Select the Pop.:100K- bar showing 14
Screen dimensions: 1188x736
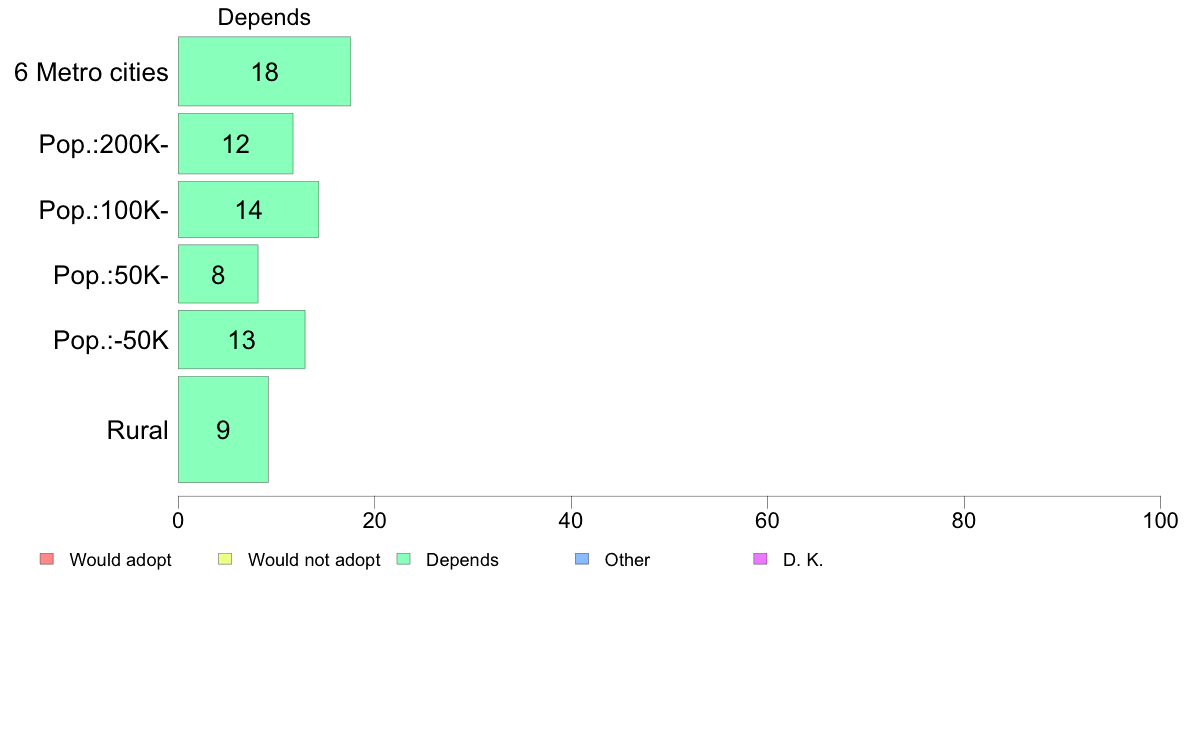249,210
